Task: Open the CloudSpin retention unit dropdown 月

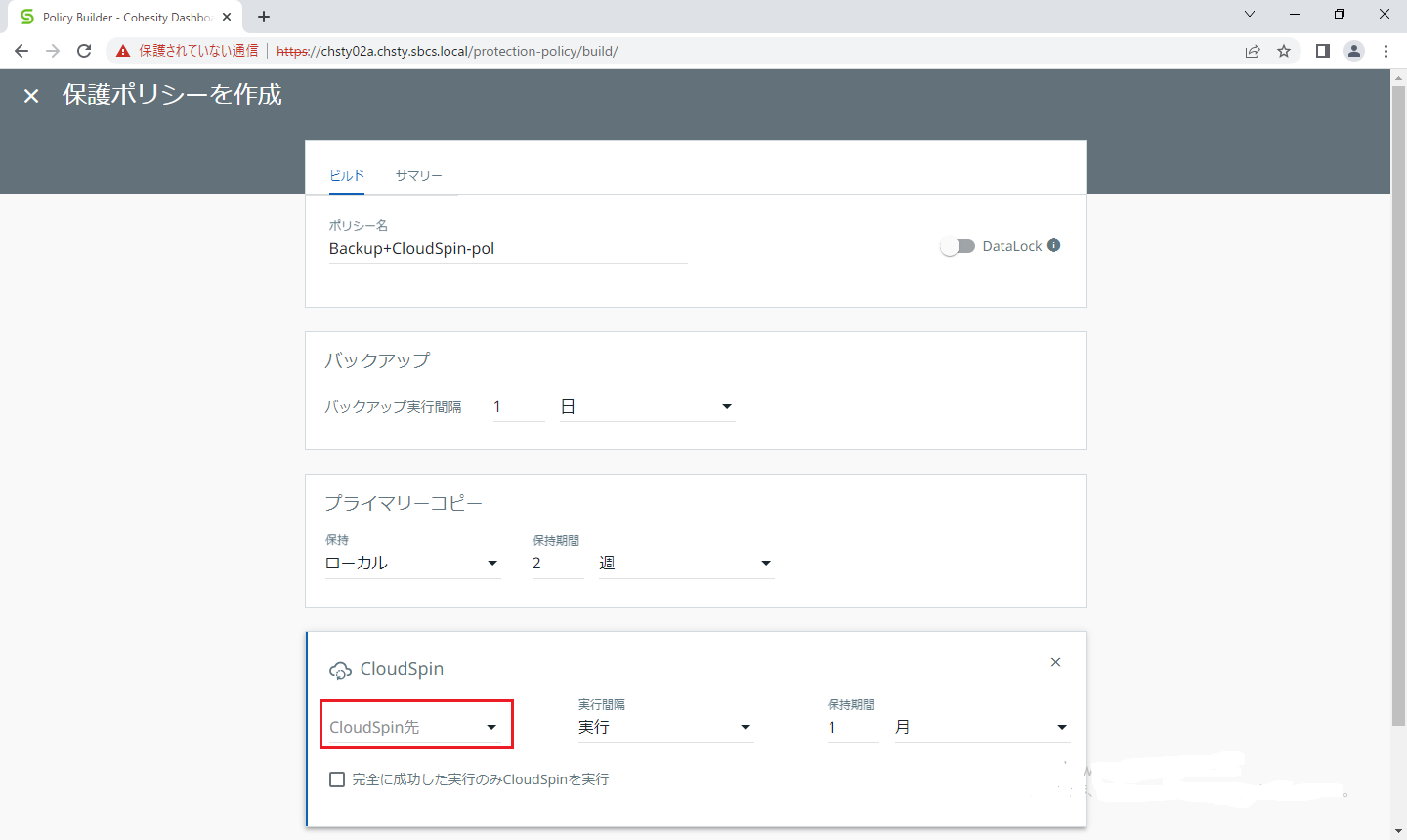Action: point(982,727)
